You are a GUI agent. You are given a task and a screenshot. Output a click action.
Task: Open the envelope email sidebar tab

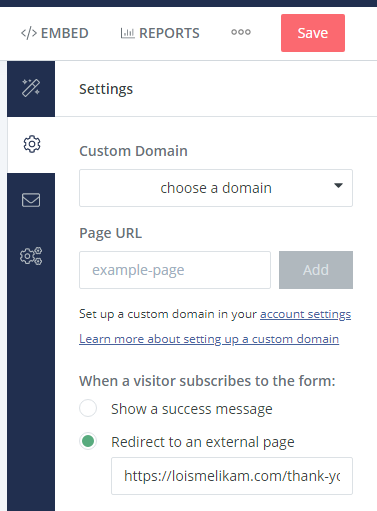point(31,200)
